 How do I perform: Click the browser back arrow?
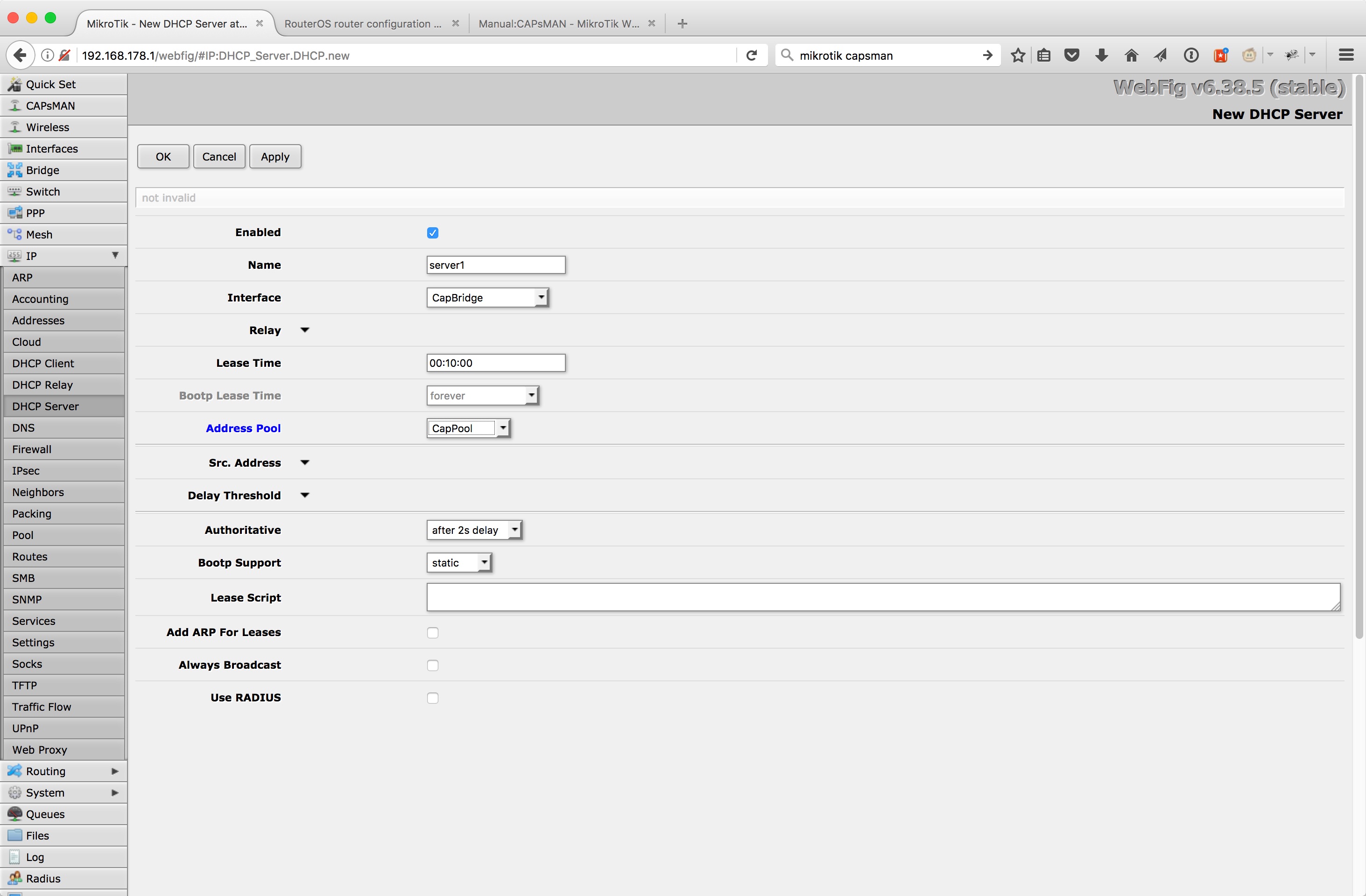pos(20,55)
